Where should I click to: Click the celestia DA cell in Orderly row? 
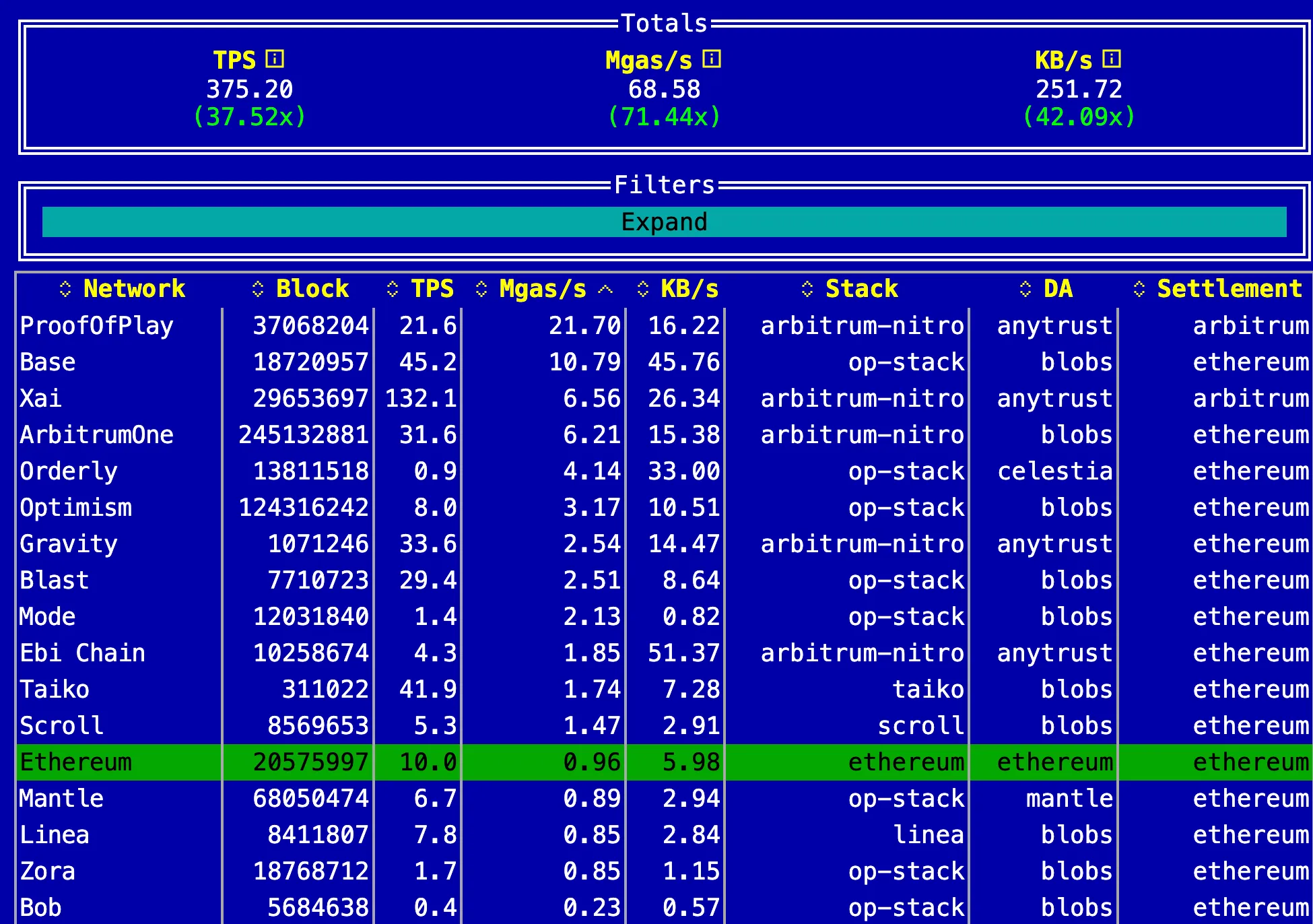[x=1055, y=471]
